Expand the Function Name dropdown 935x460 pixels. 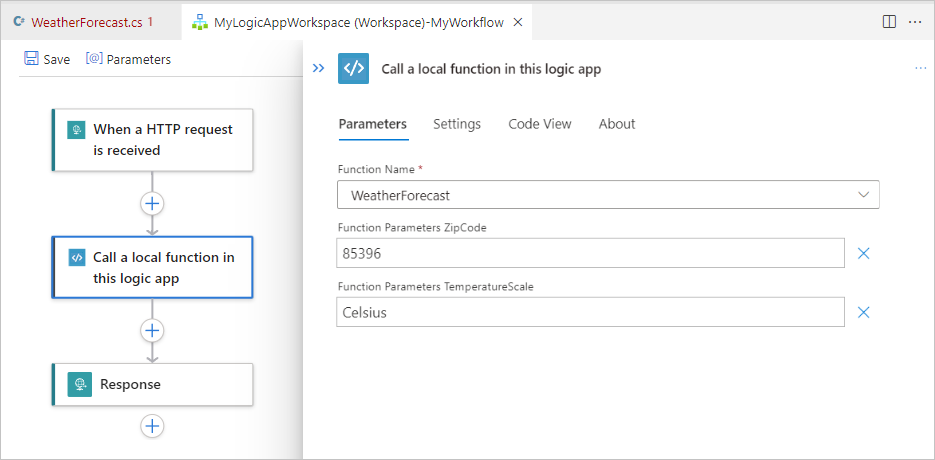coord(864,195)
